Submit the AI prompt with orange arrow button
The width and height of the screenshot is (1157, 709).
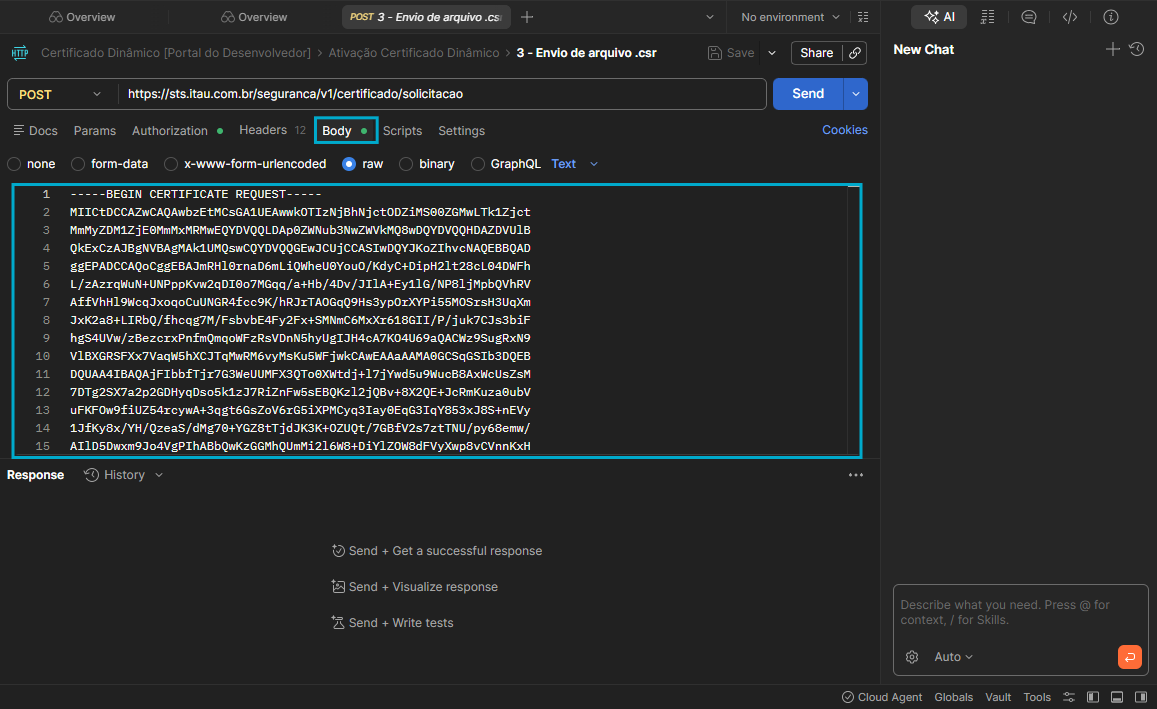(1129, 657)
